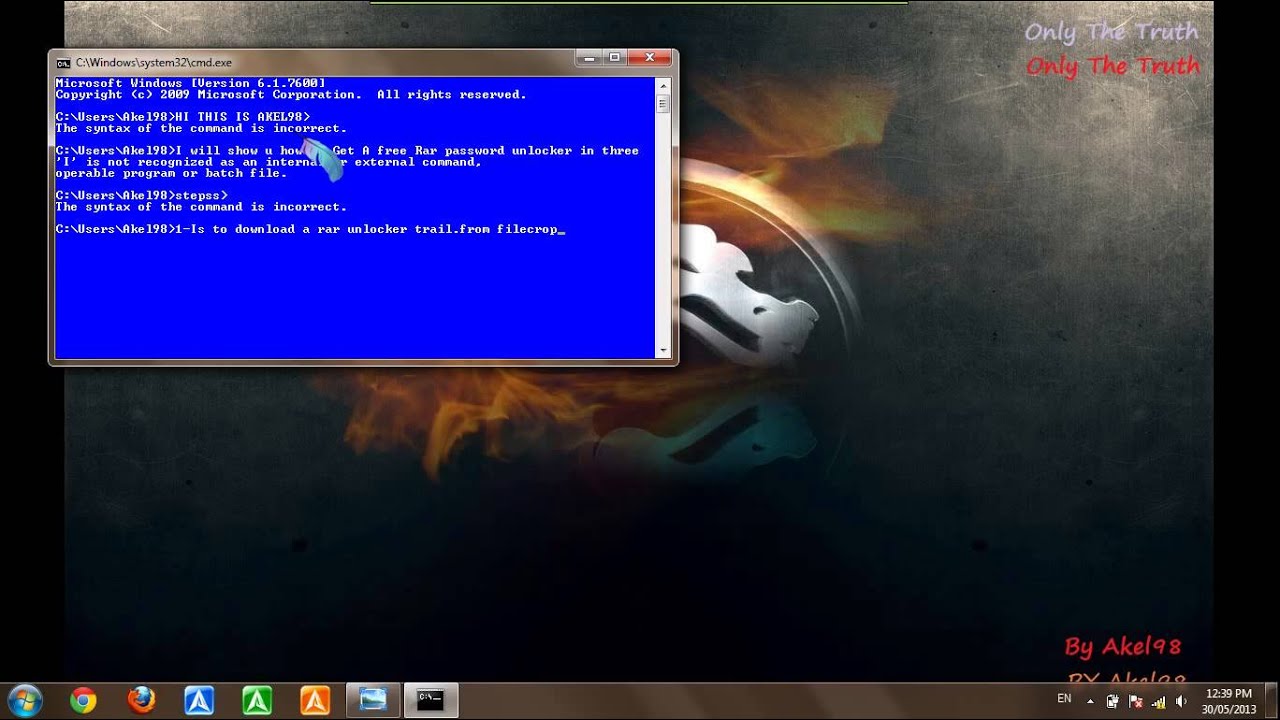Launch Mozilla Firefox from the taskbar
1280x720 pixels.
(x=141, y=701)
